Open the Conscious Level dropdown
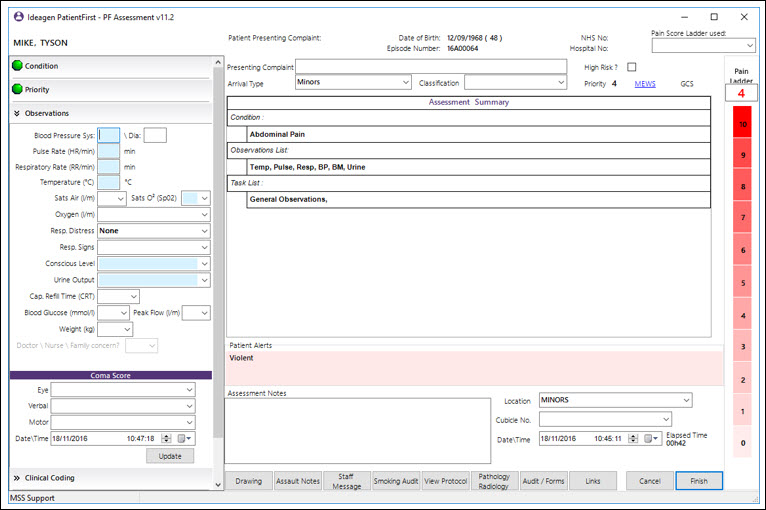The width and height of the screenshot is (766, 510). pyautogui.click(x=205, y=263)
